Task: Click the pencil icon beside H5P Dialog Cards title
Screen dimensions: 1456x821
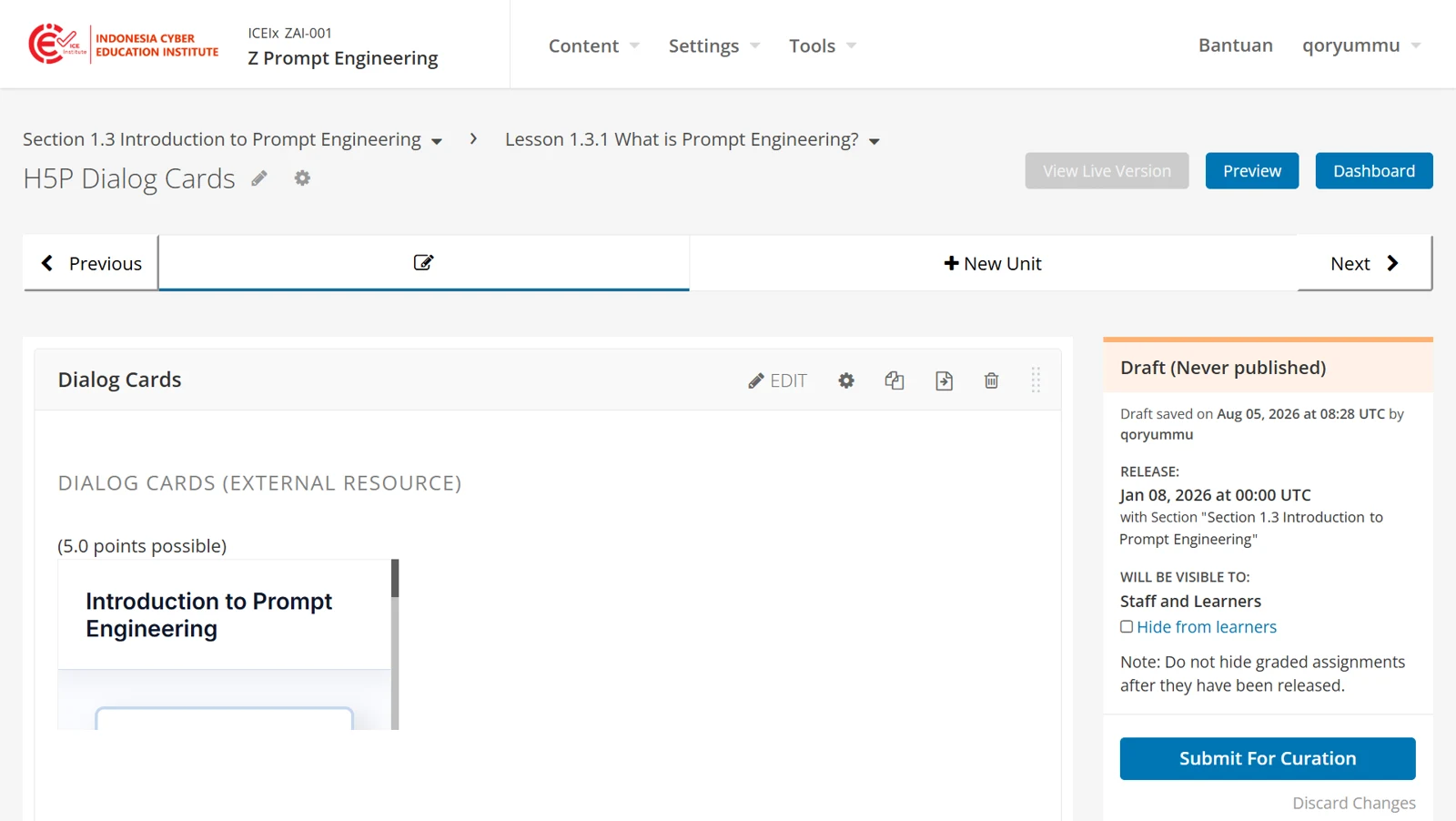Action: (259, 178)
